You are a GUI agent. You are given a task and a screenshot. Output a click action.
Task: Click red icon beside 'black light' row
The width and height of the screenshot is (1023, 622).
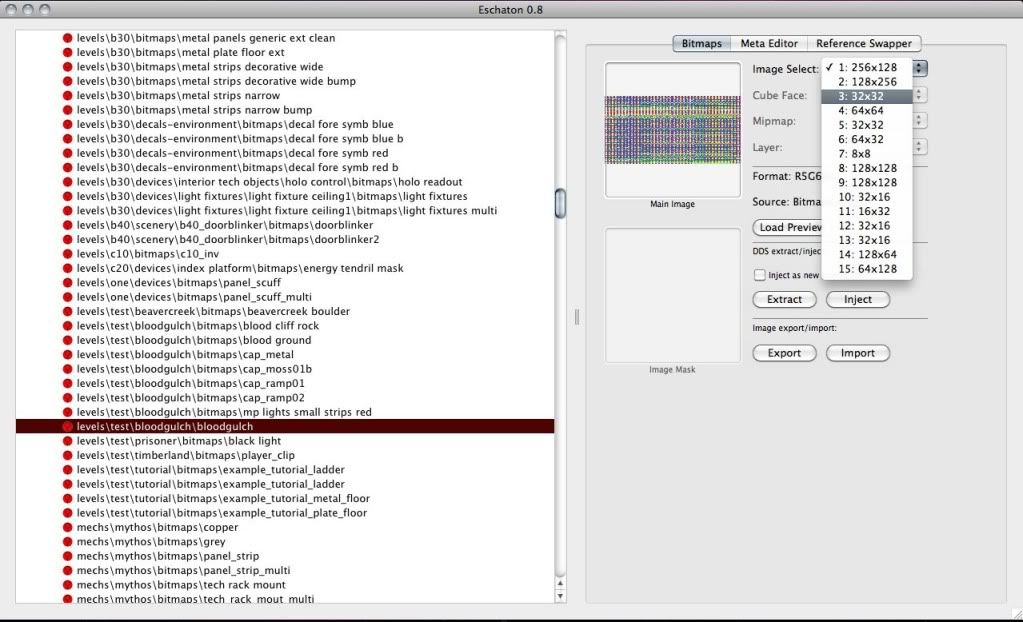click(67, 441)
